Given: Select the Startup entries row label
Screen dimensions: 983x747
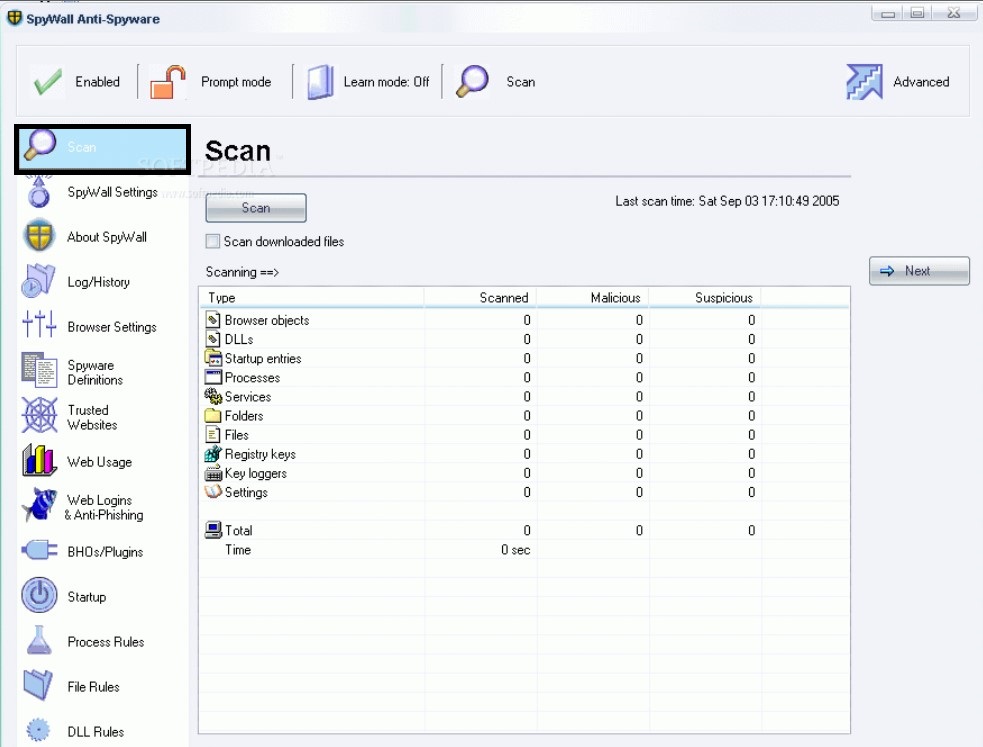Looking at the screenshot, I should click(x=263, y=358).
